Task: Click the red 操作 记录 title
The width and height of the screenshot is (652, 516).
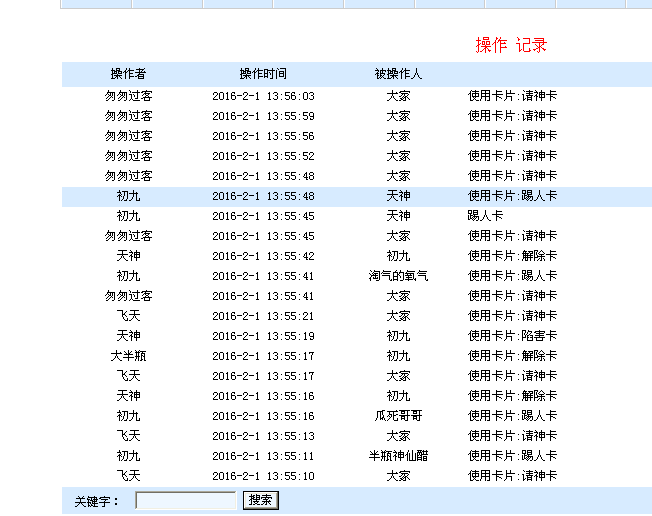Action: click(511, 45)
